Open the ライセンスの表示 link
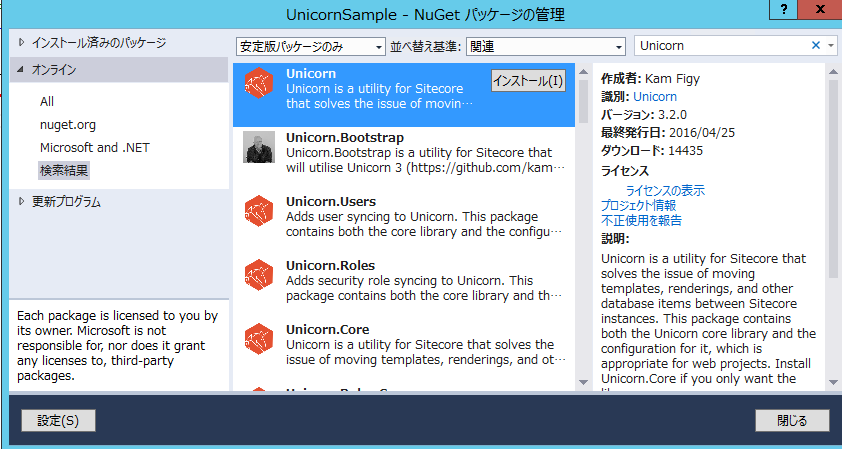The height and width of the screenshot is (449, 842). (665, 190)
